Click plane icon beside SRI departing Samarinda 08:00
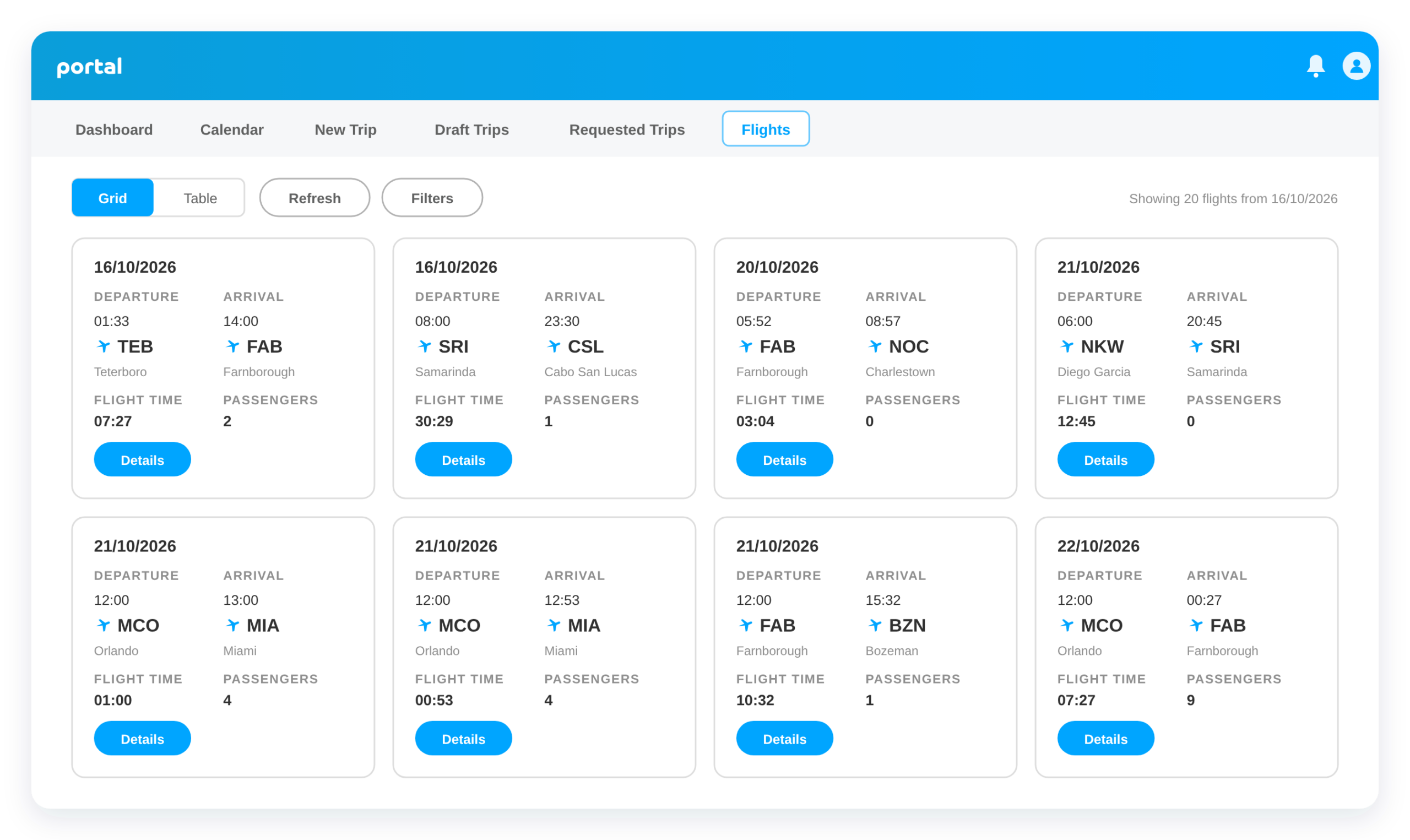This screenshot has width=1410, height=840. pyautogui.click(x=424, y=346)
